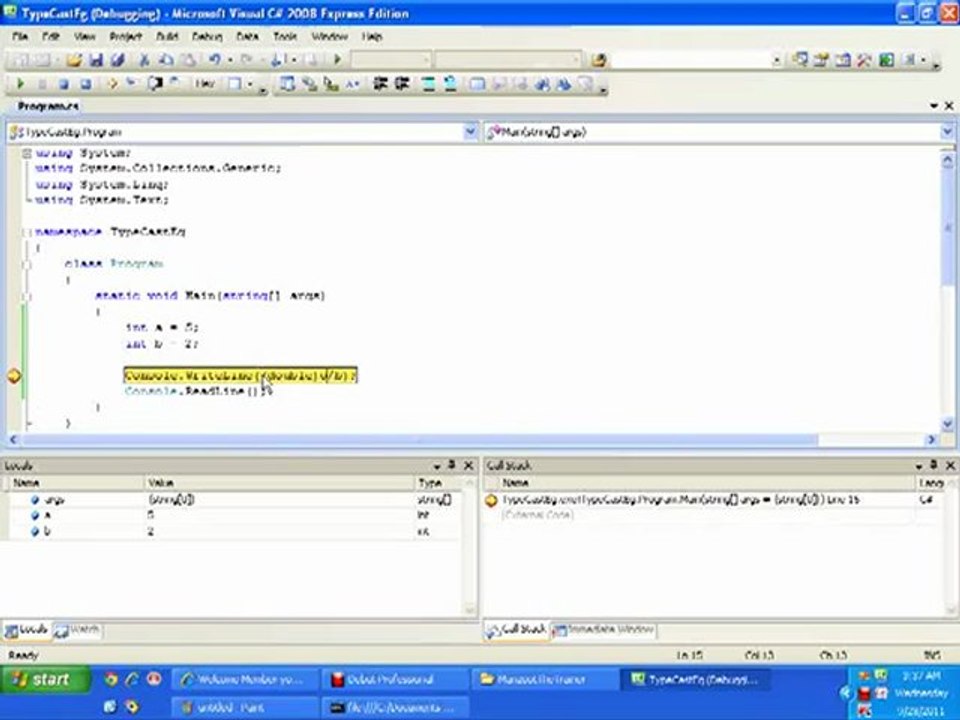960x720 pixels.
Task: Open the Help menu
Action: tap(372, 37)
